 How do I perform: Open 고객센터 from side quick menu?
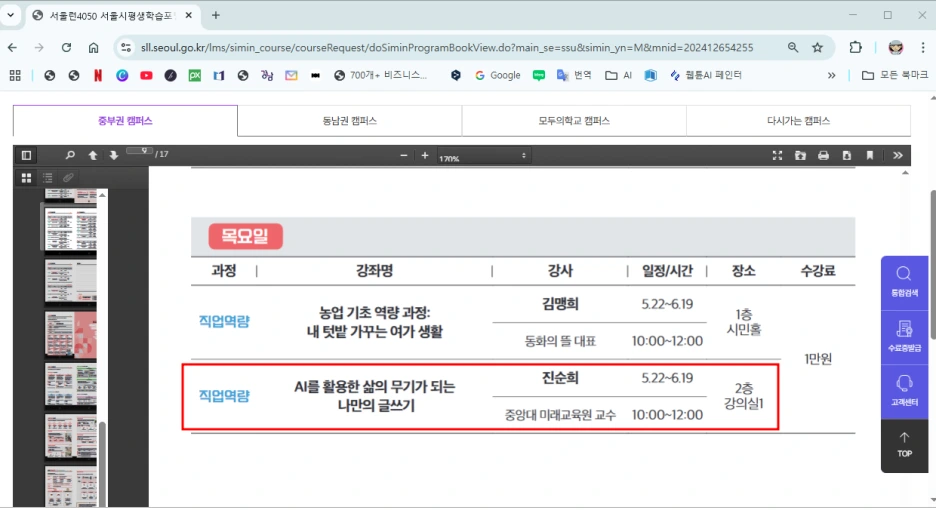904,392
